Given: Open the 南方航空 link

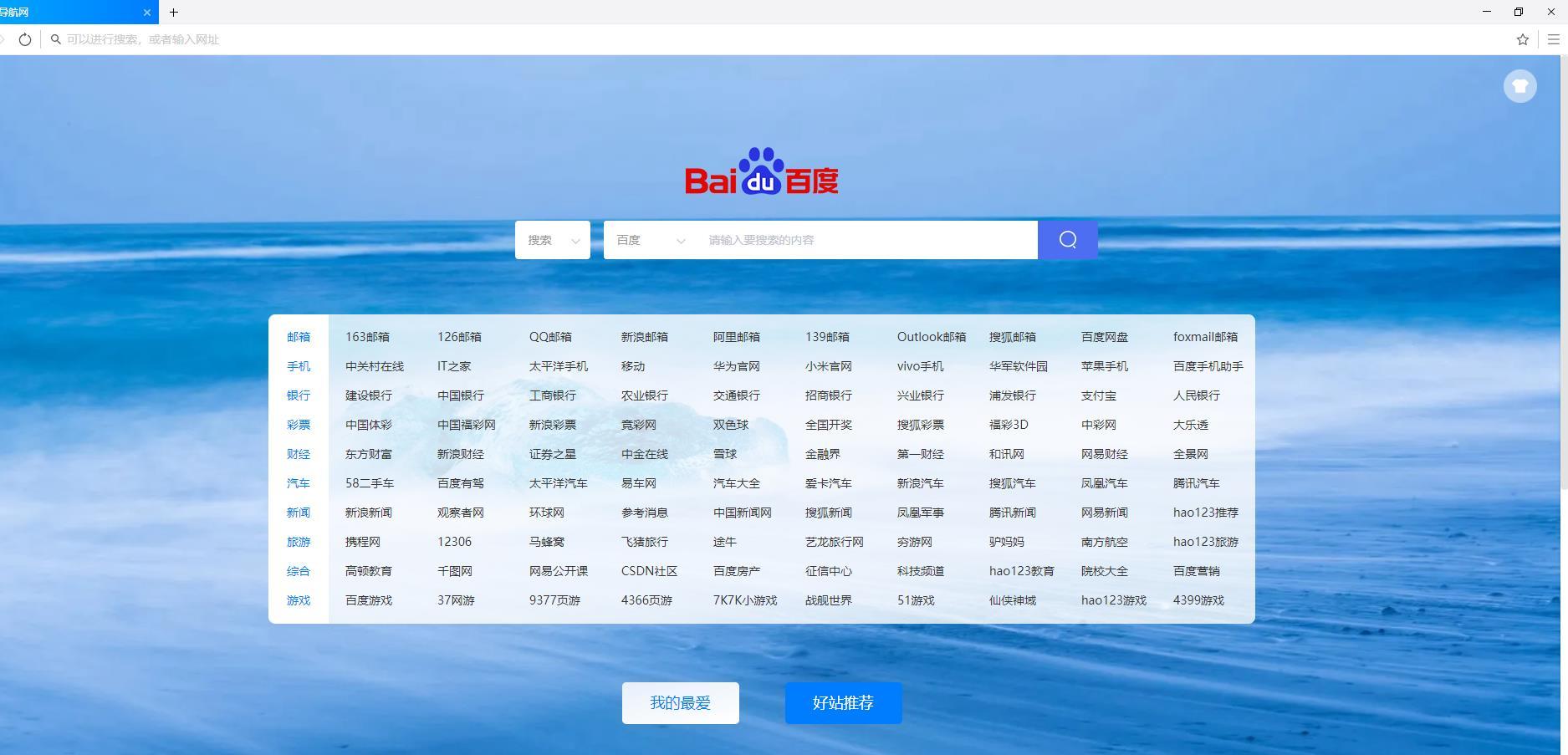Looking at the screenshot, I should tap(1105, 542).
